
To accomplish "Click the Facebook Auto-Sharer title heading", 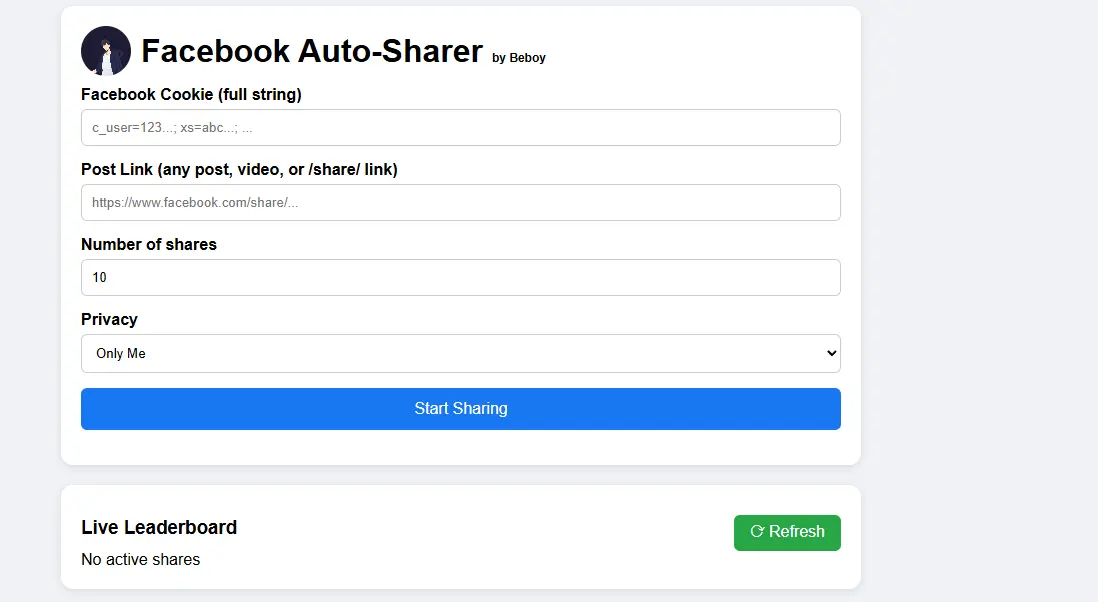I will 312,51.
